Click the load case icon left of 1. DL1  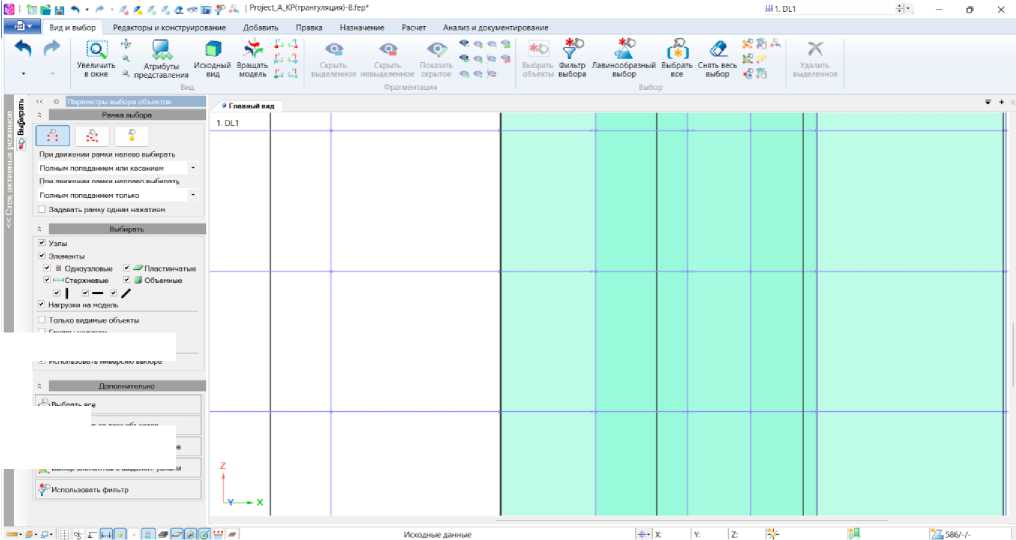click(769, 9)
